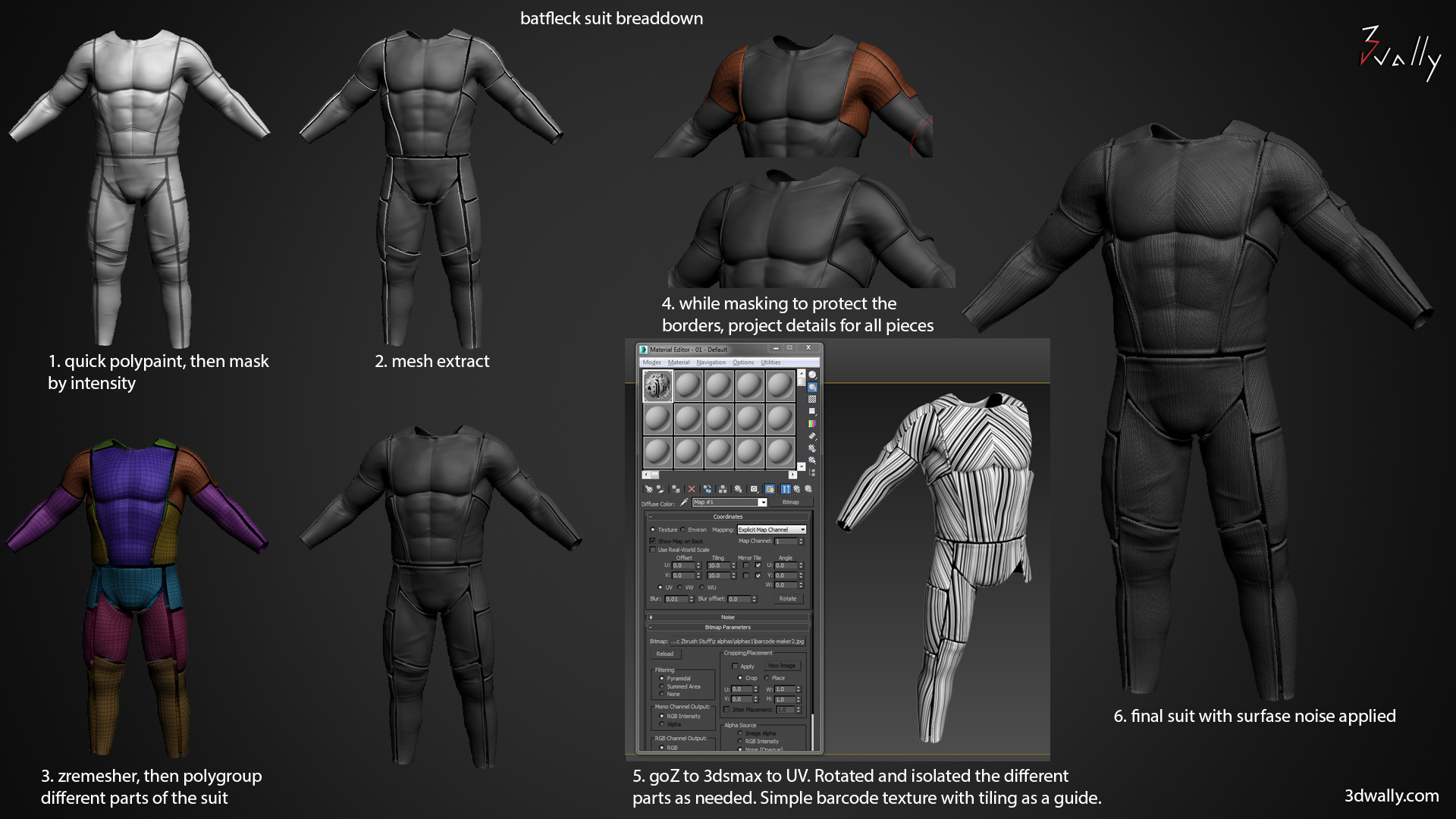1456x819 pixels.
Task: Open the Material menu
Action: click(x=679, y=362)
